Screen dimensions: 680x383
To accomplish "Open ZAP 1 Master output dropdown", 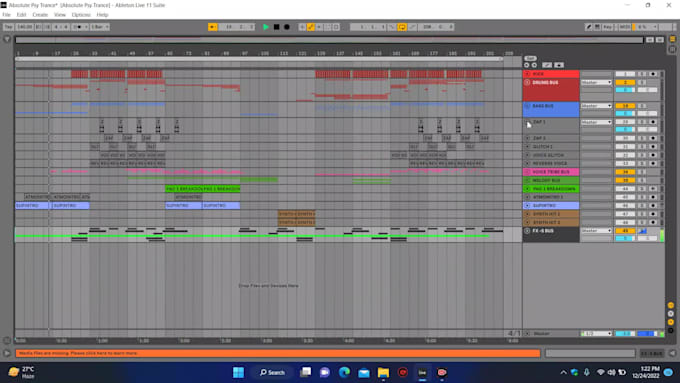I will pyautogui.click(x=596, y=122).
